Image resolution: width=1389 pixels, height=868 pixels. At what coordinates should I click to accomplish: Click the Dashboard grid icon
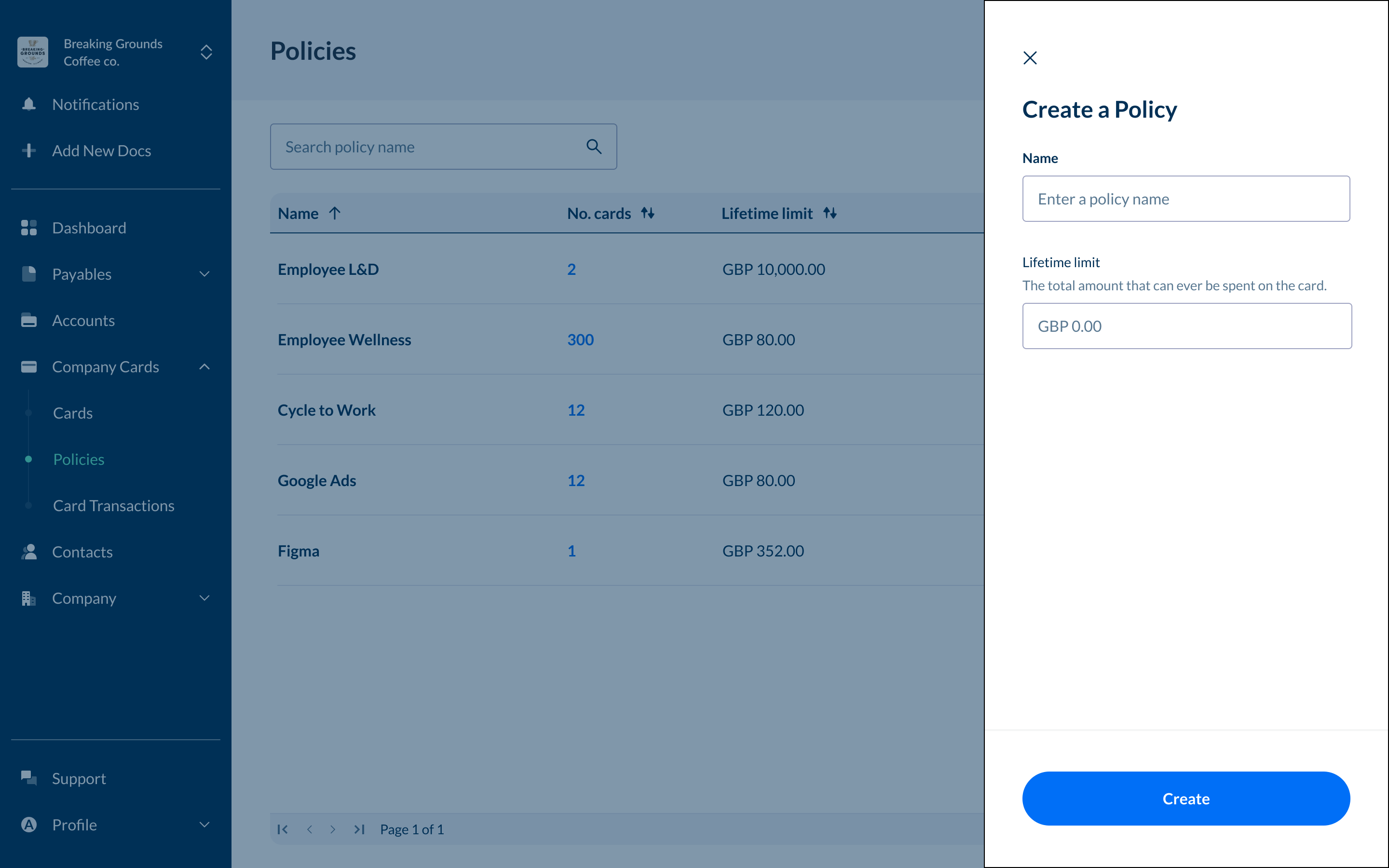click(x=29, y=228)
